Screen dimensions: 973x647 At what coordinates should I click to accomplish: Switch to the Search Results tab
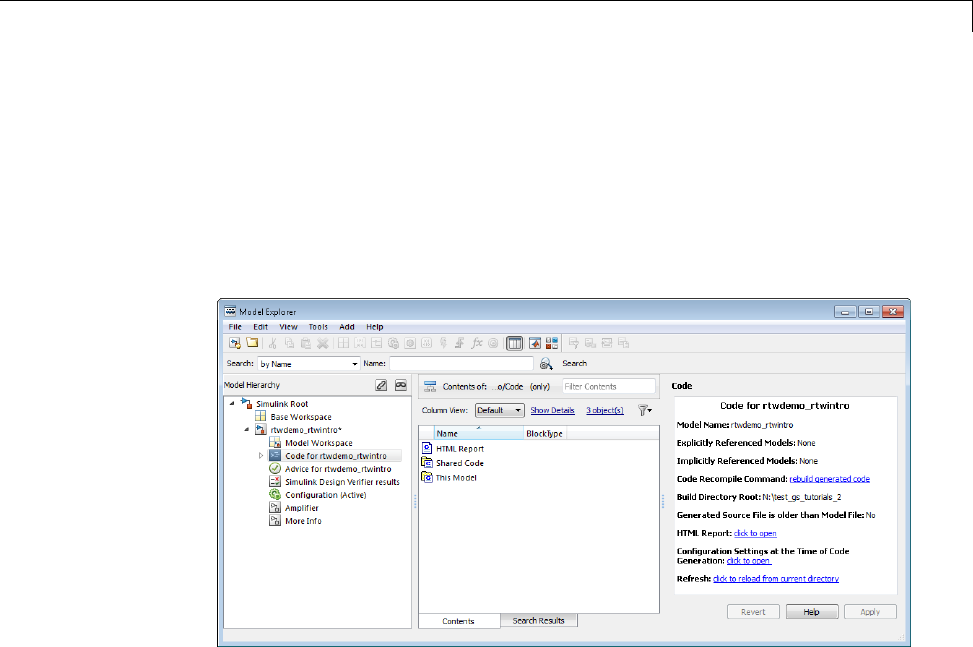[x=539, y=620]
